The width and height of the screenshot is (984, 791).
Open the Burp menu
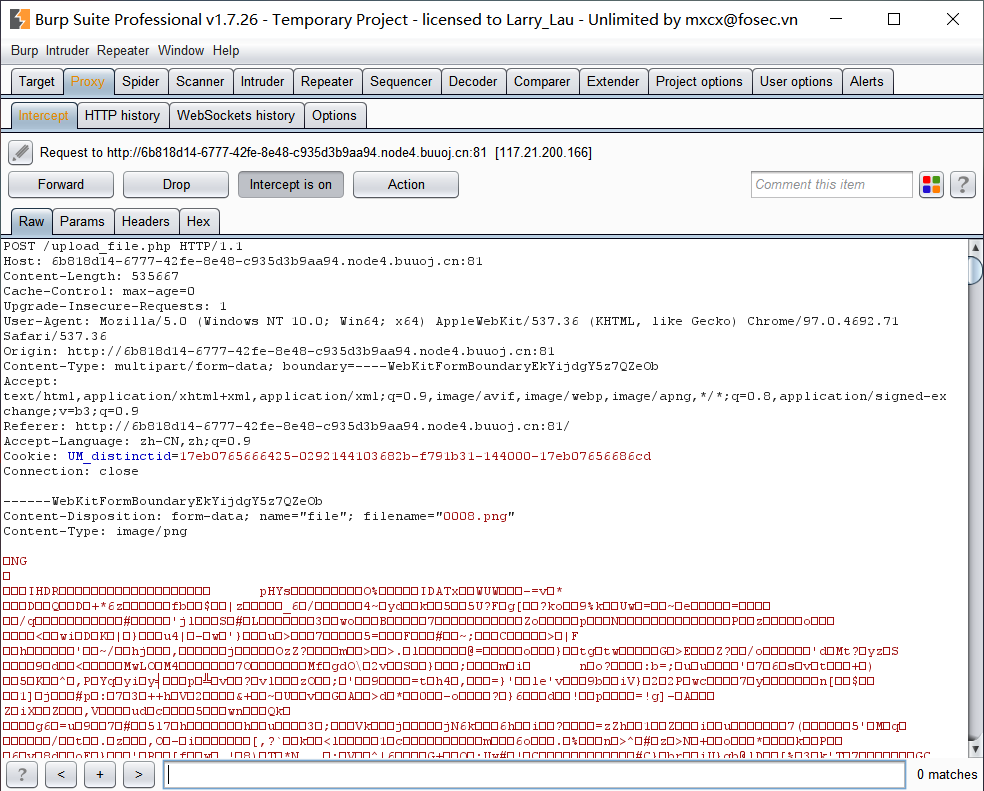point(24,50)
